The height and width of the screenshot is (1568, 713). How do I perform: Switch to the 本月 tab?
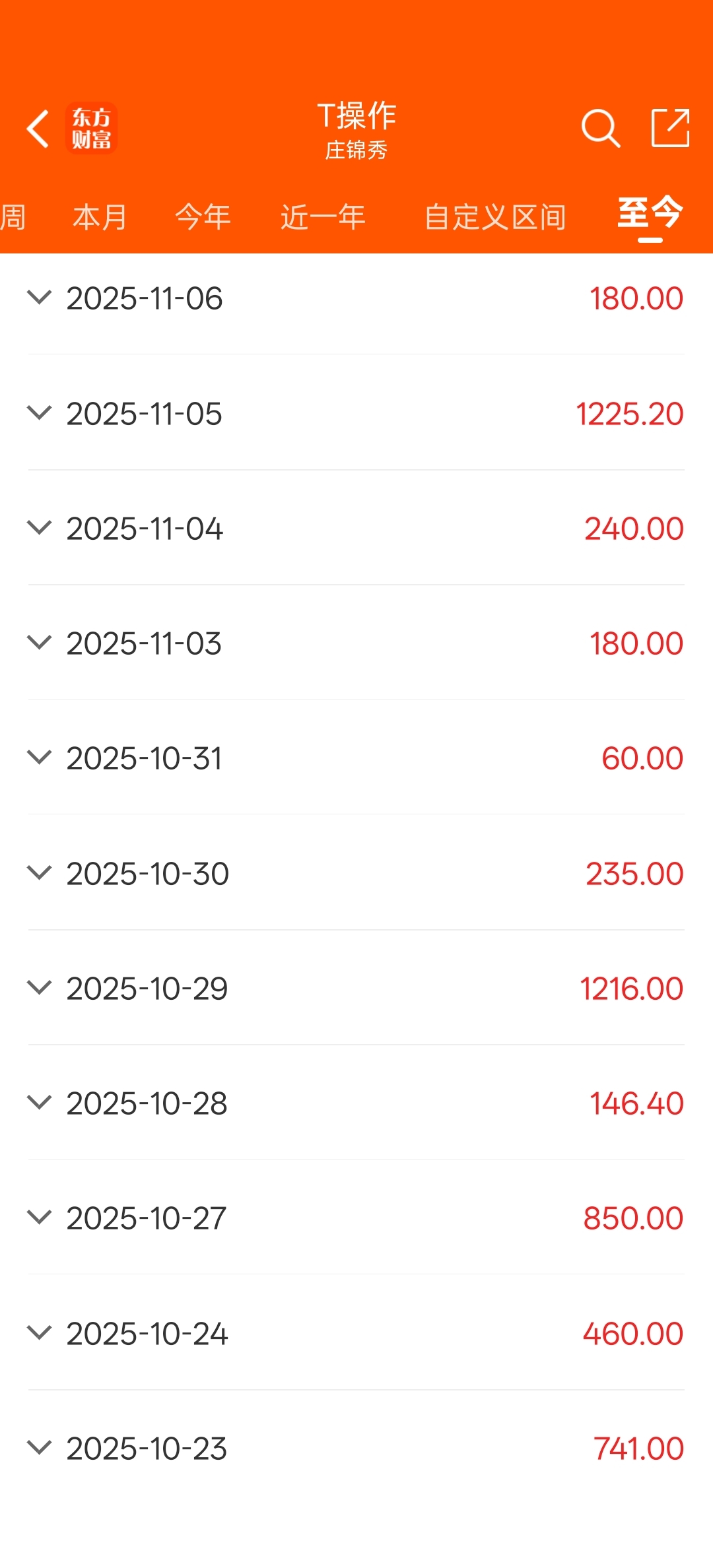100,217
